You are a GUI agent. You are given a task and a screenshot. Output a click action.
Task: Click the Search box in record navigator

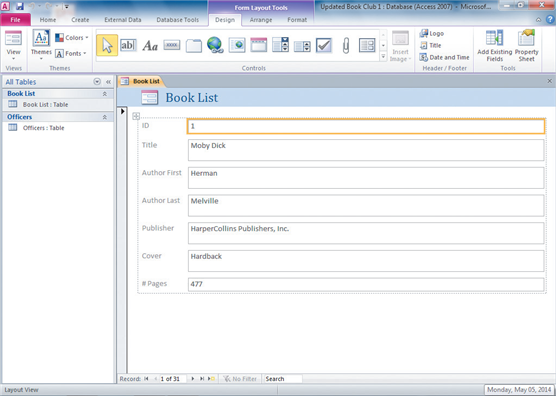(x=283, y=379)
